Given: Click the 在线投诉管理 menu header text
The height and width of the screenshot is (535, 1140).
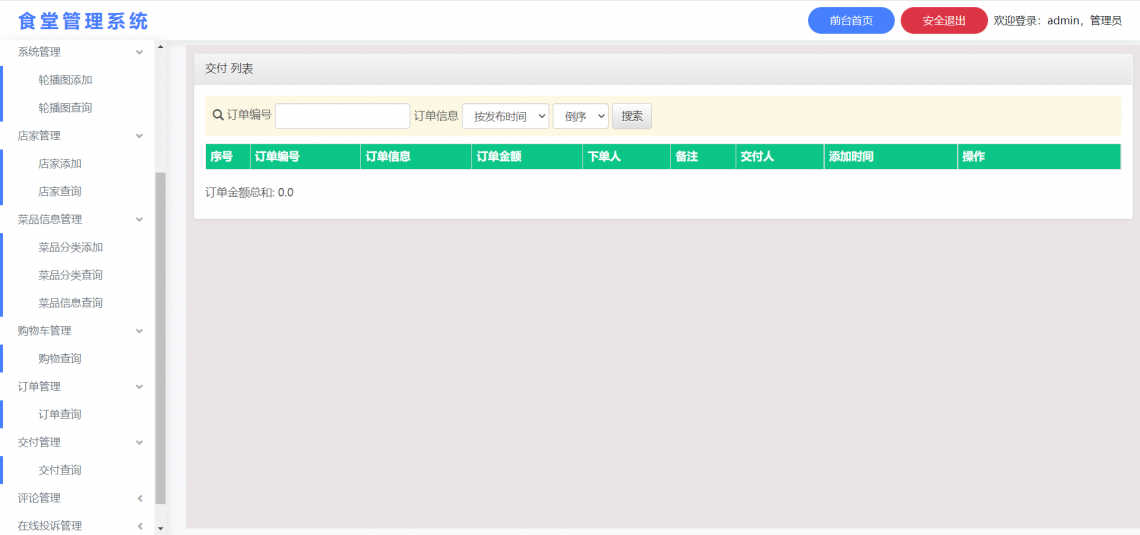Looking at the screenshot, I should 49,526.
